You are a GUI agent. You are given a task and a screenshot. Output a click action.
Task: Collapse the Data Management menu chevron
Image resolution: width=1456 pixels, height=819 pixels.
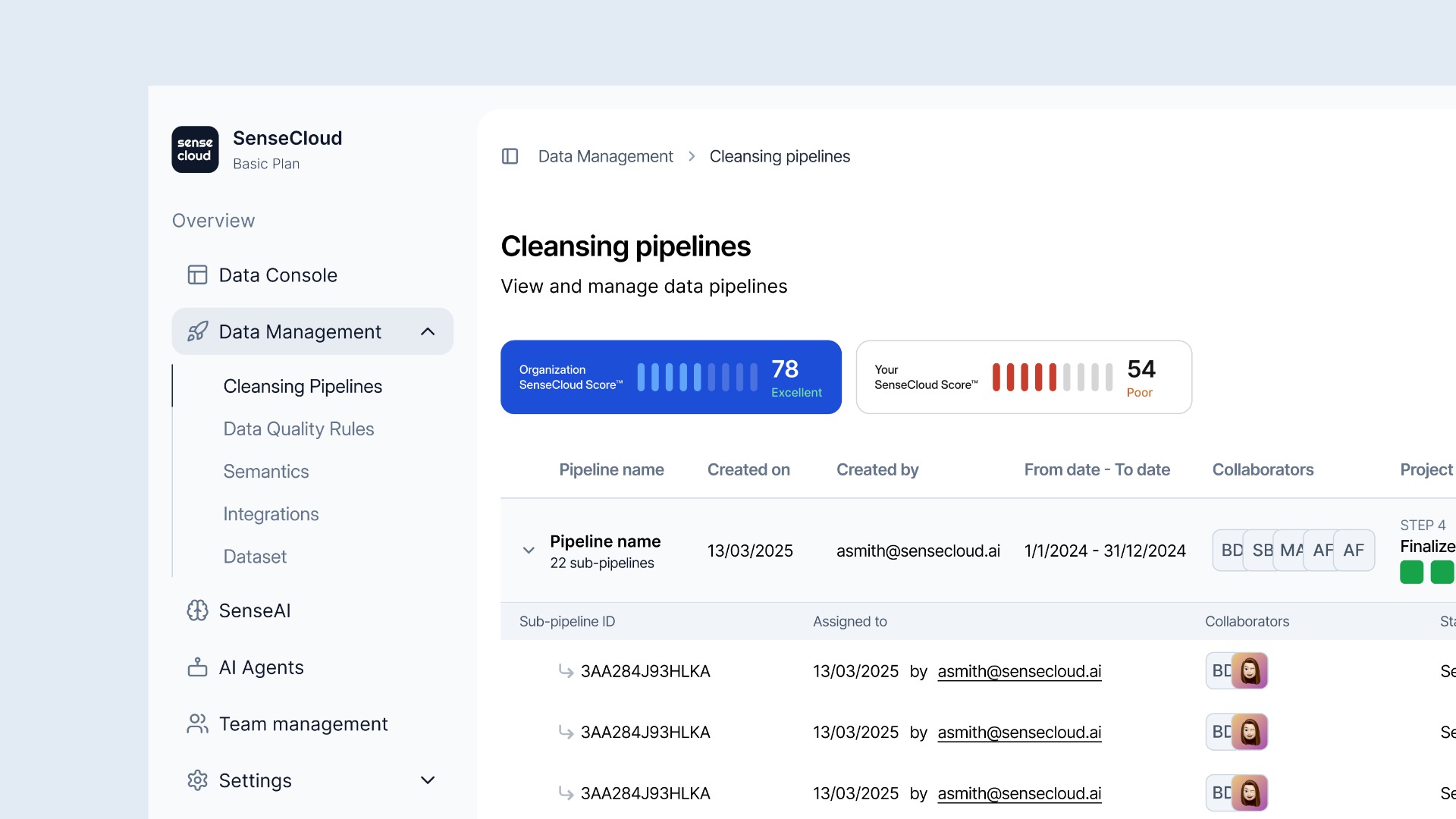(428, 331)
